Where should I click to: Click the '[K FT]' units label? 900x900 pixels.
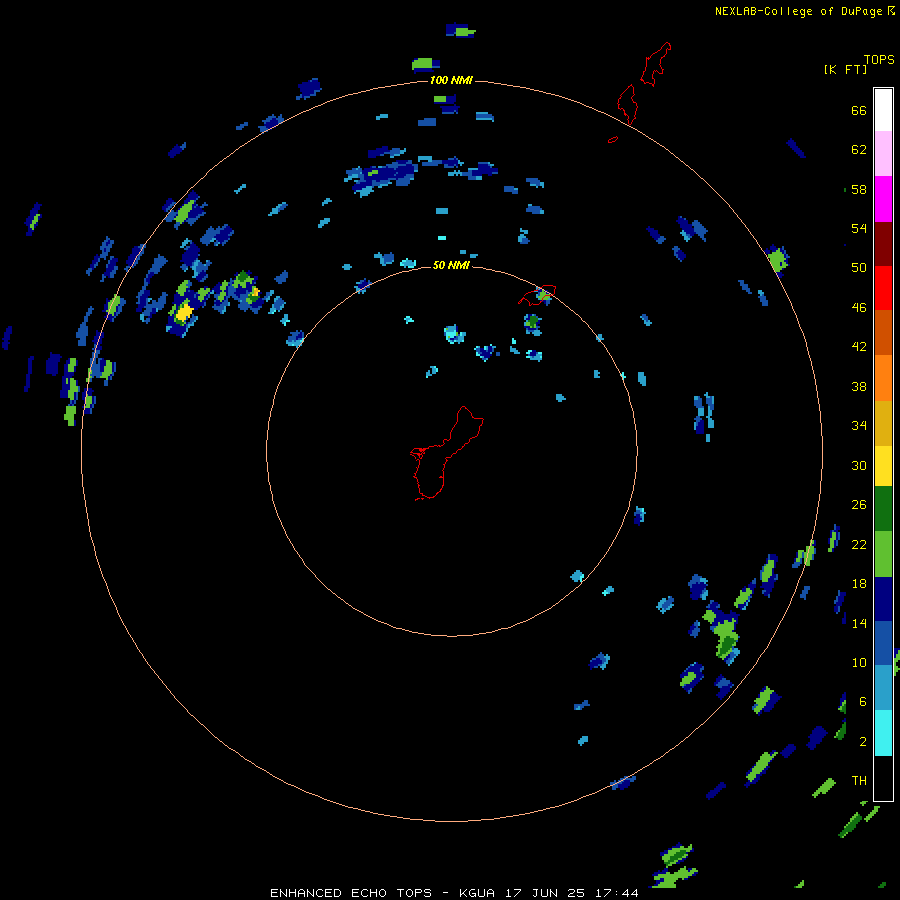click(x=845, y=69)
